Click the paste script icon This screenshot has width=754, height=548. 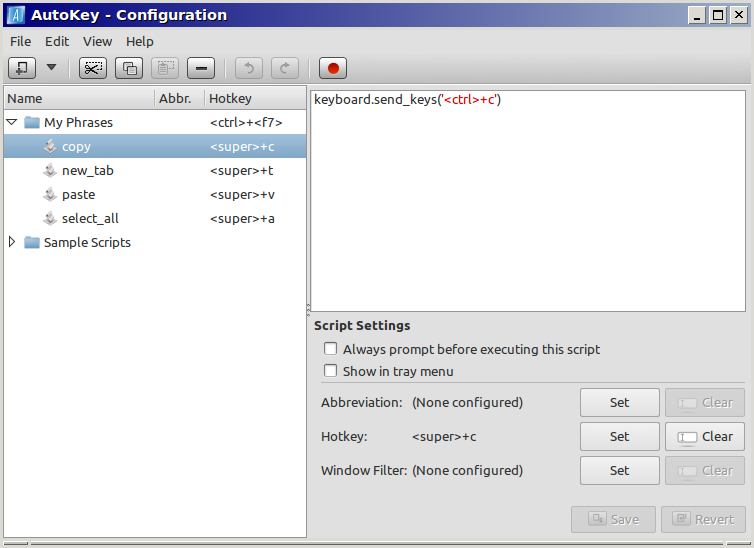pos(50,194)
